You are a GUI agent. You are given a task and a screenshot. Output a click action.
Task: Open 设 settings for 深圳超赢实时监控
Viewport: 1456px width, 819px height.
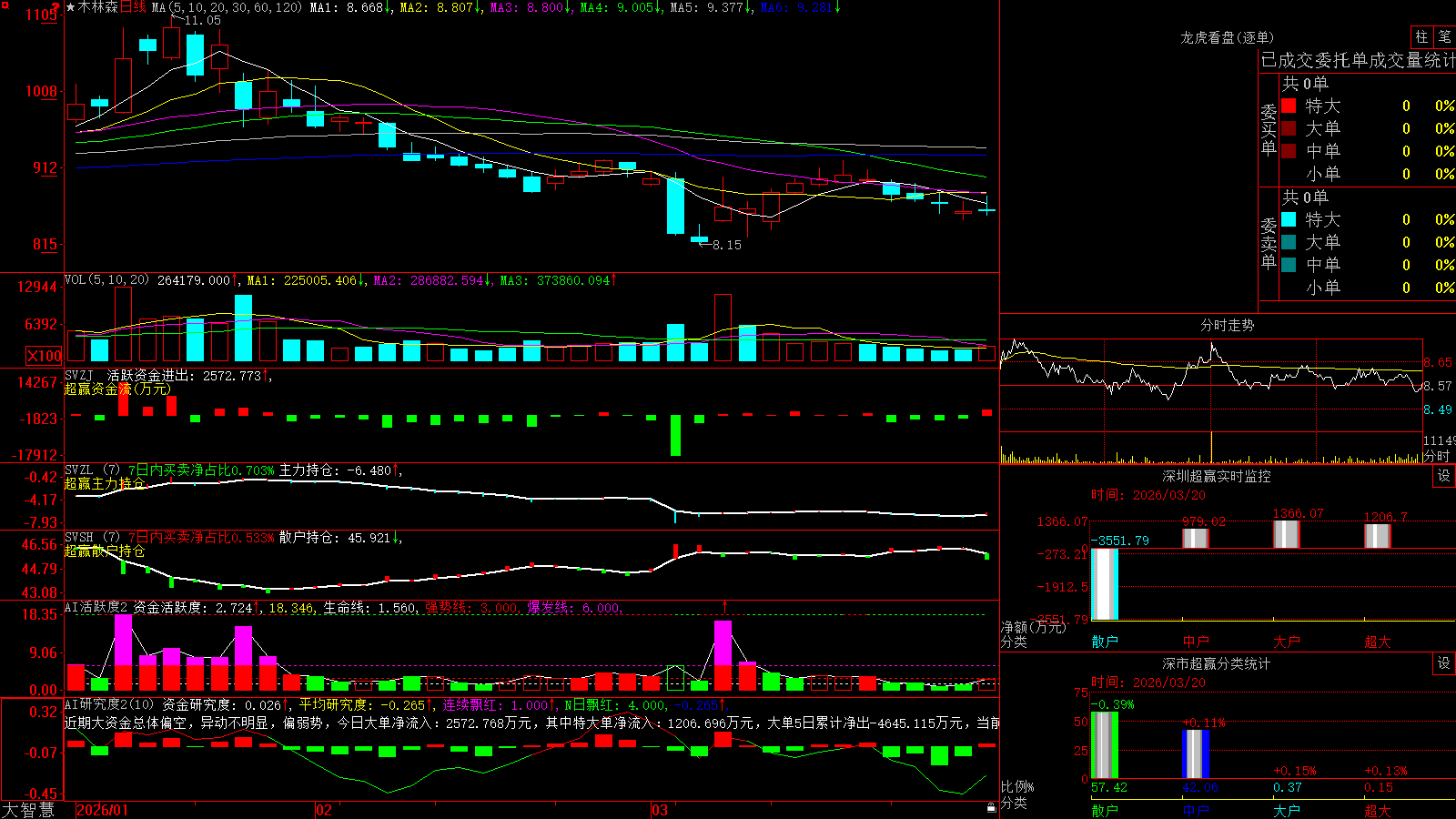tap(1444, 476)
